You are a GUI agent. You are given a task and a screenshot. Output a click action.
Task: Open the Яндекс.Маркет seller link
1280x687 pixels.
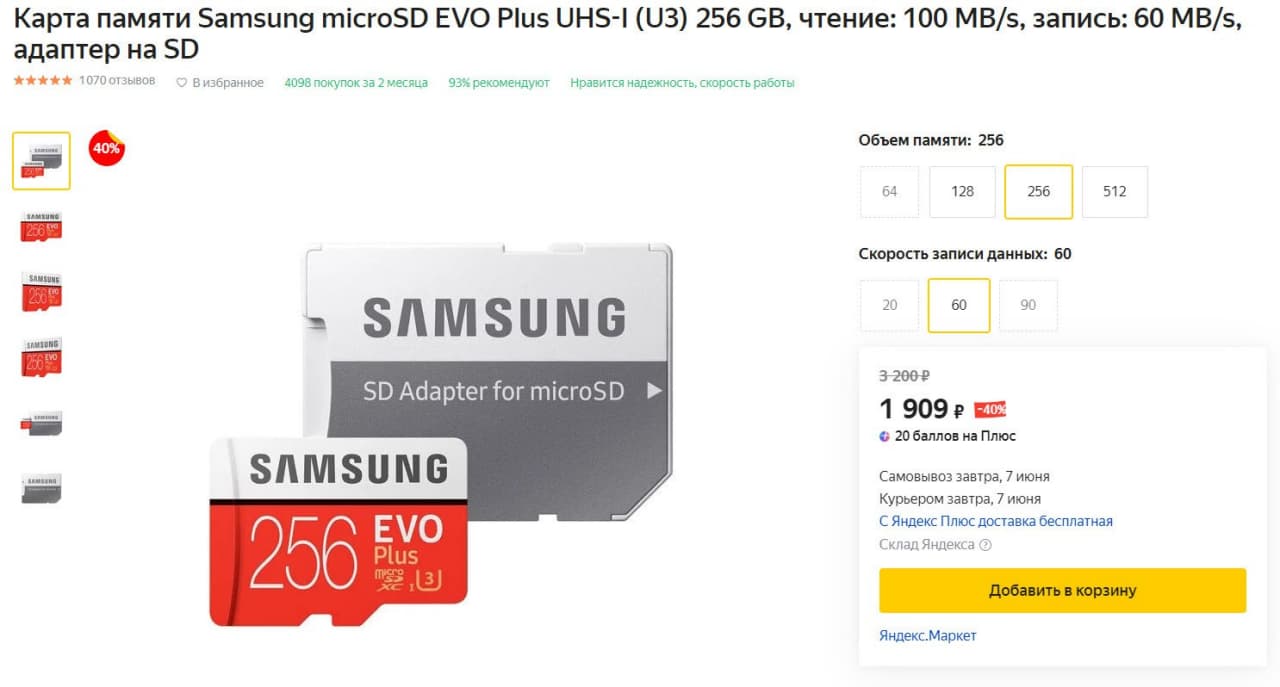[x=928, y=636]
